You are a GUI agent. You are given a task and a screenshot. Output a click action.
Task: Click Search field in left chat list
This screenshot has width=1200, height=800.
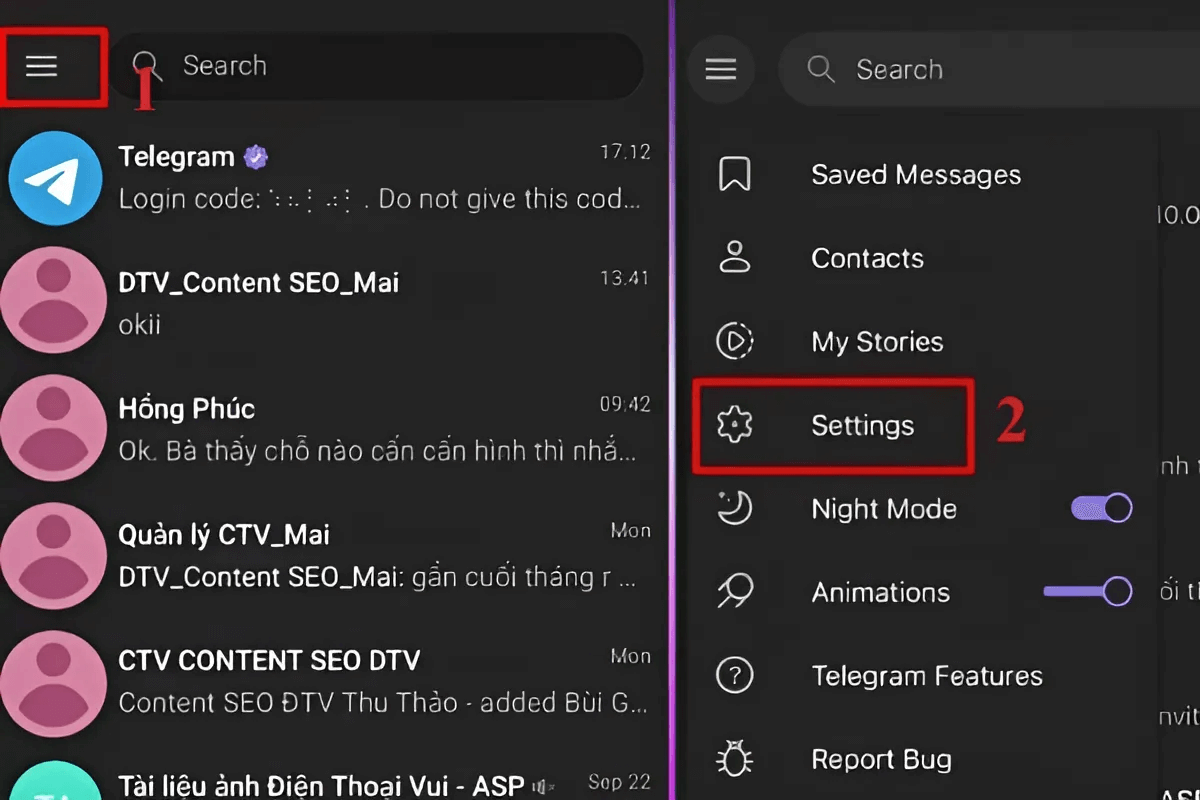(x=375, y=66)
